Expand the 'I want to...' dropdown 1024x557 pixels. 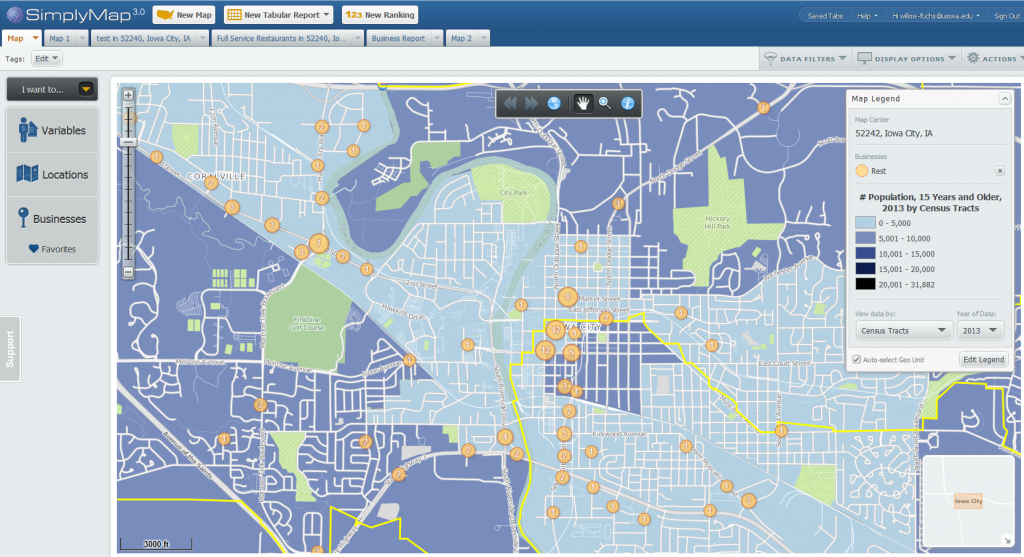[x=86, y=89]
